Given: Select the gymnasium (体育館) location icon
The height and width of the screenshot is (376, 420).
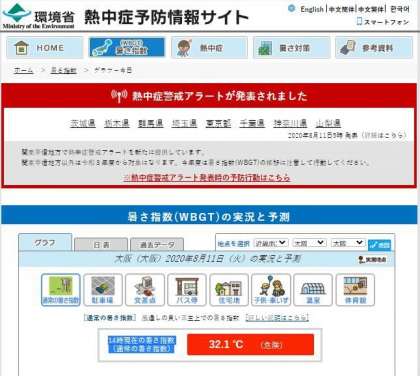Looking at the screenshot, I should click(355, 290).
